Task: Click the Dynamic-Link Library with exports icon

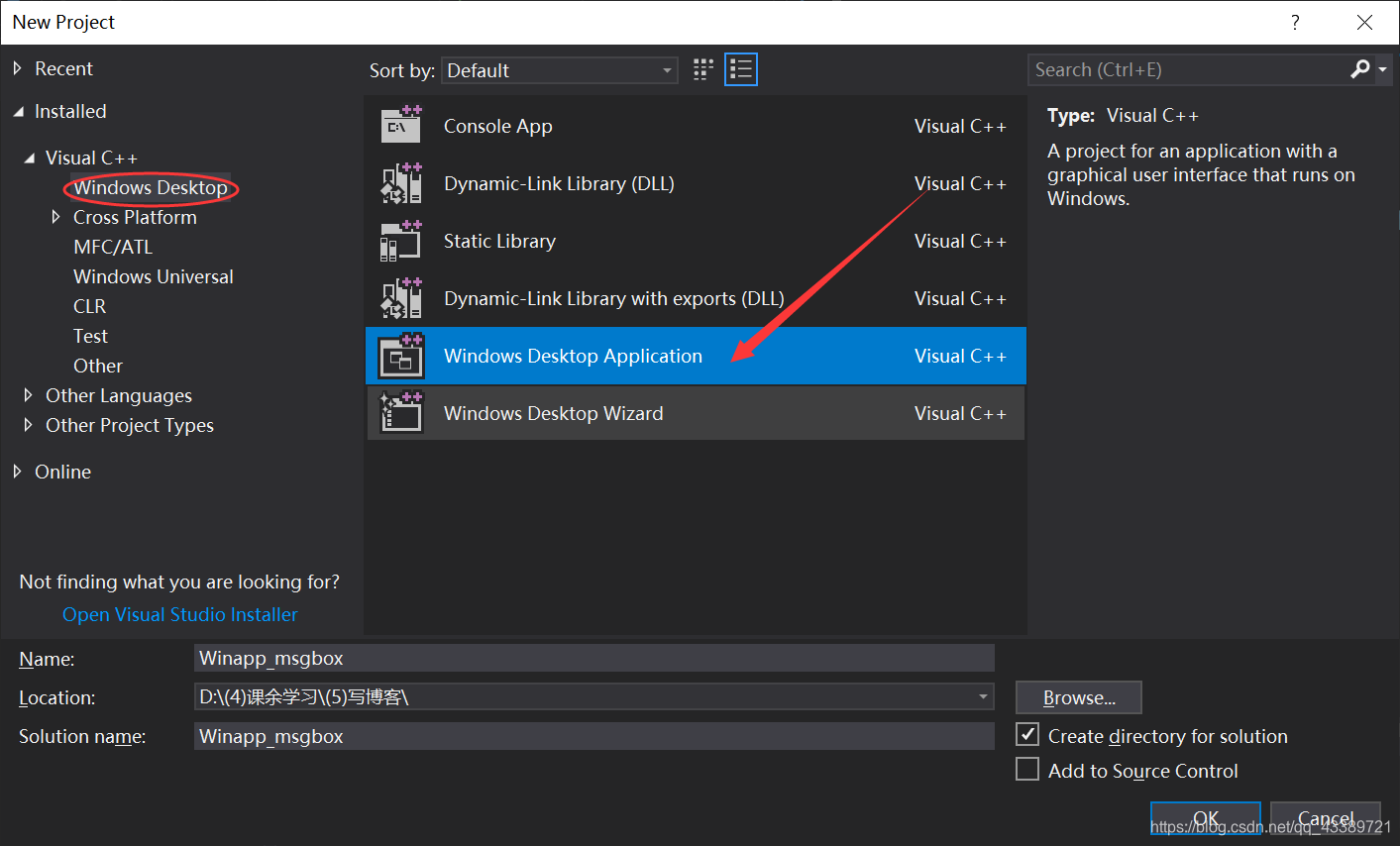Action: pos(401,298)
